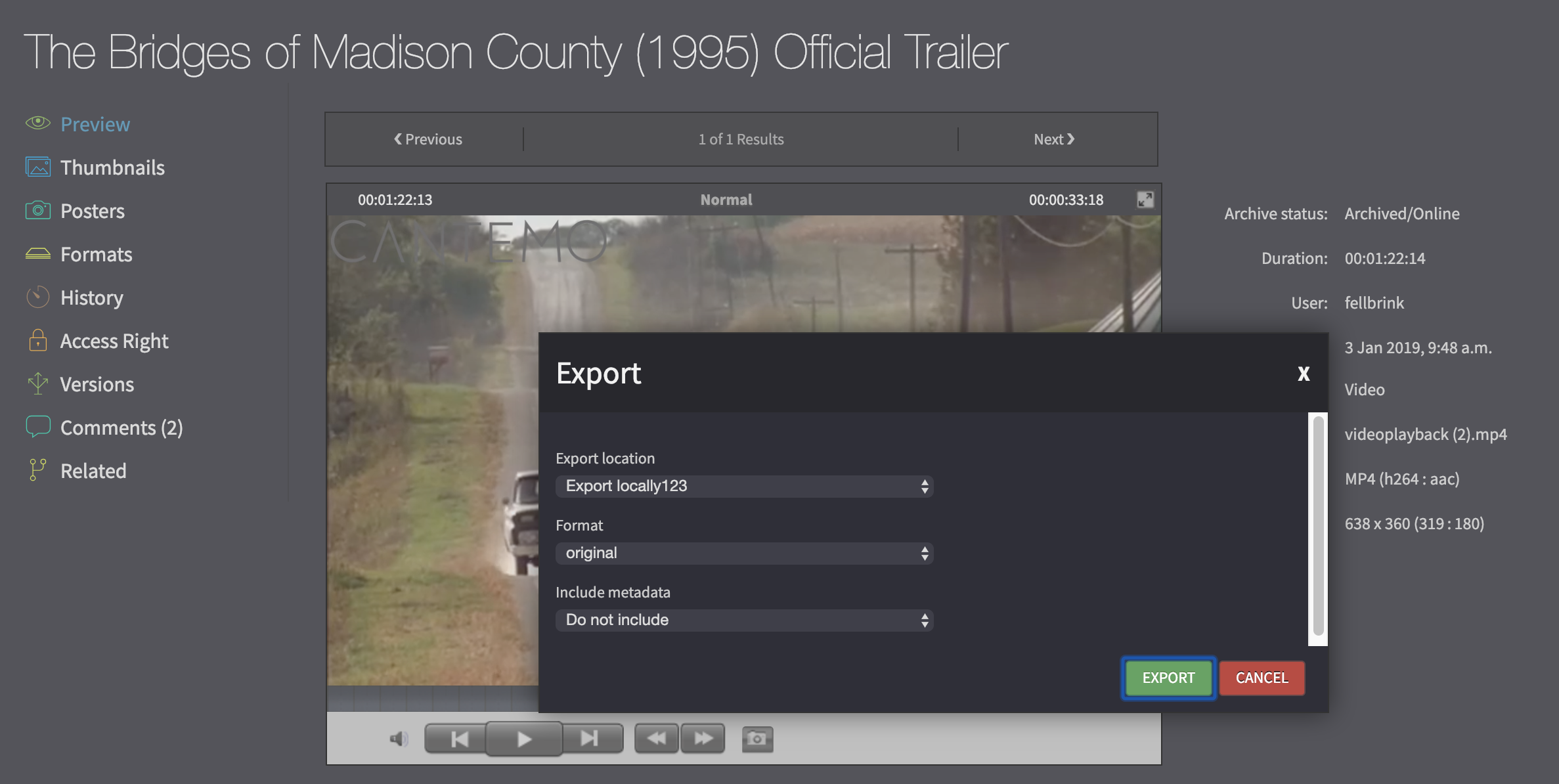Close the Export dialog with X

coord(1304,373)
